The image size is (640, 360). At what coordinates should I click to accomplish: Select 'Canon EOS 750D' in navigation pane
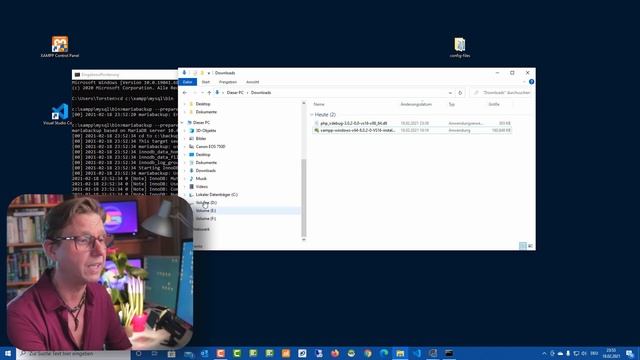(x=210, y=147)
